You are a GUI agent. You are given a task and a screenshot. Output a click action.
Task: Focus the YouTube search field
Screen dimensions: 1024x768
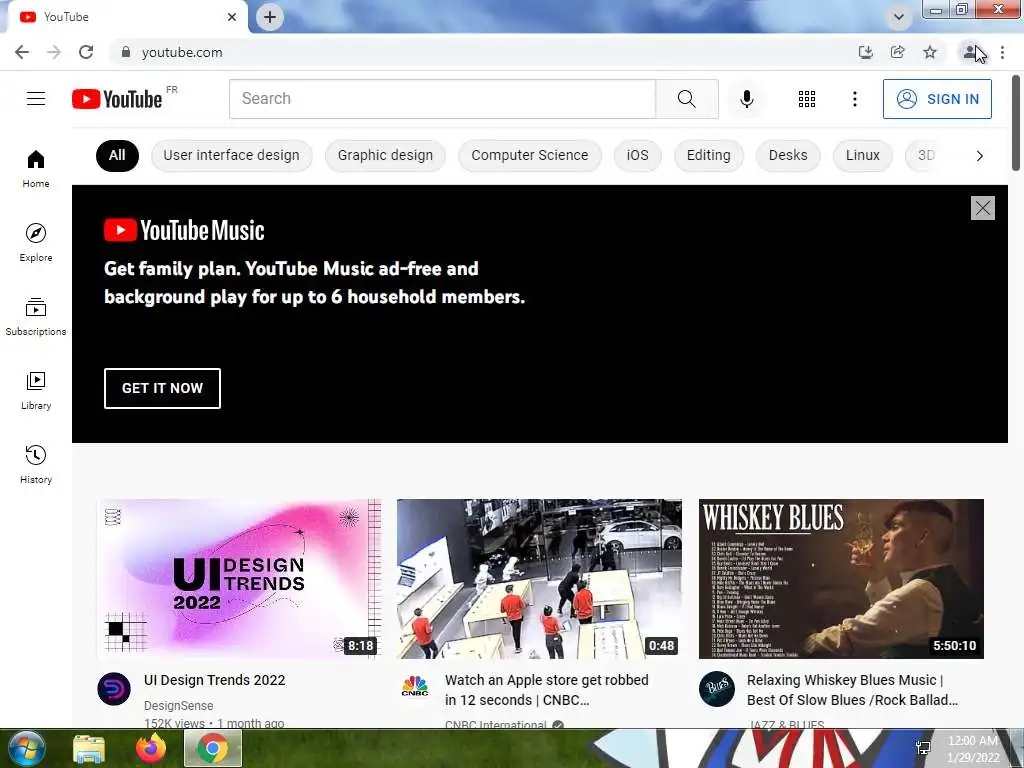pos(442,99)
